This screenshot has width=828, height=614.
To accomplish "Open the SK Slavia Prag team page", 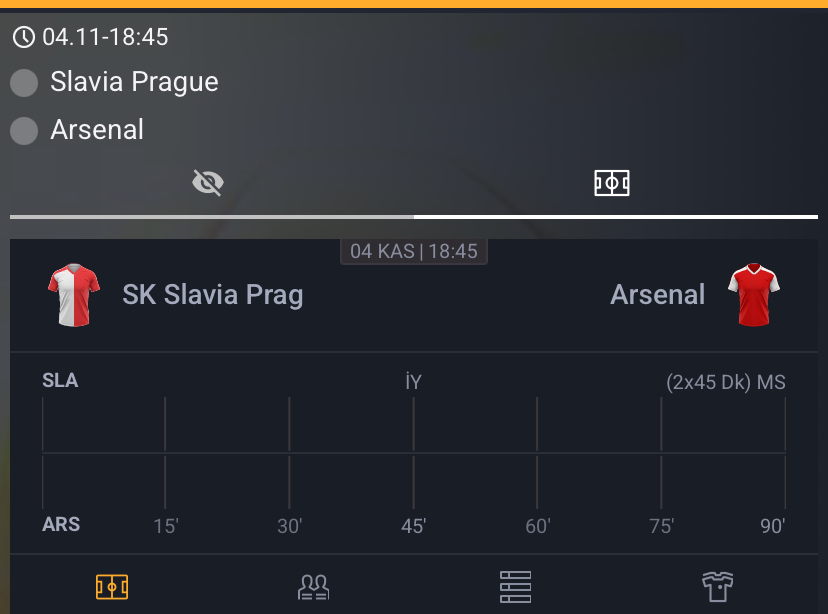I will click(x=212, y=295).
